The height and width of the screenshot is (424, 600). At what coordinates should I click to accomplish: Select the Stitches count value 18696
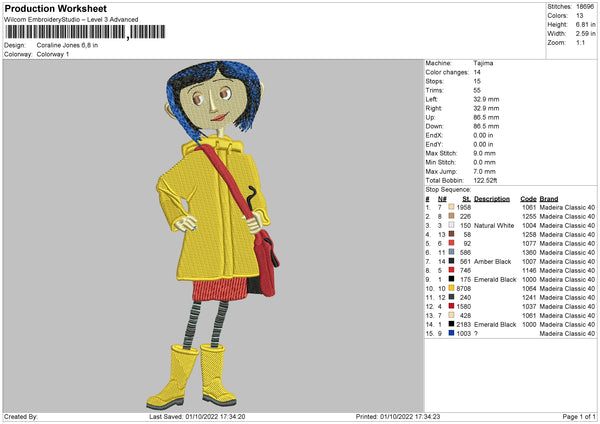(585, 8)
